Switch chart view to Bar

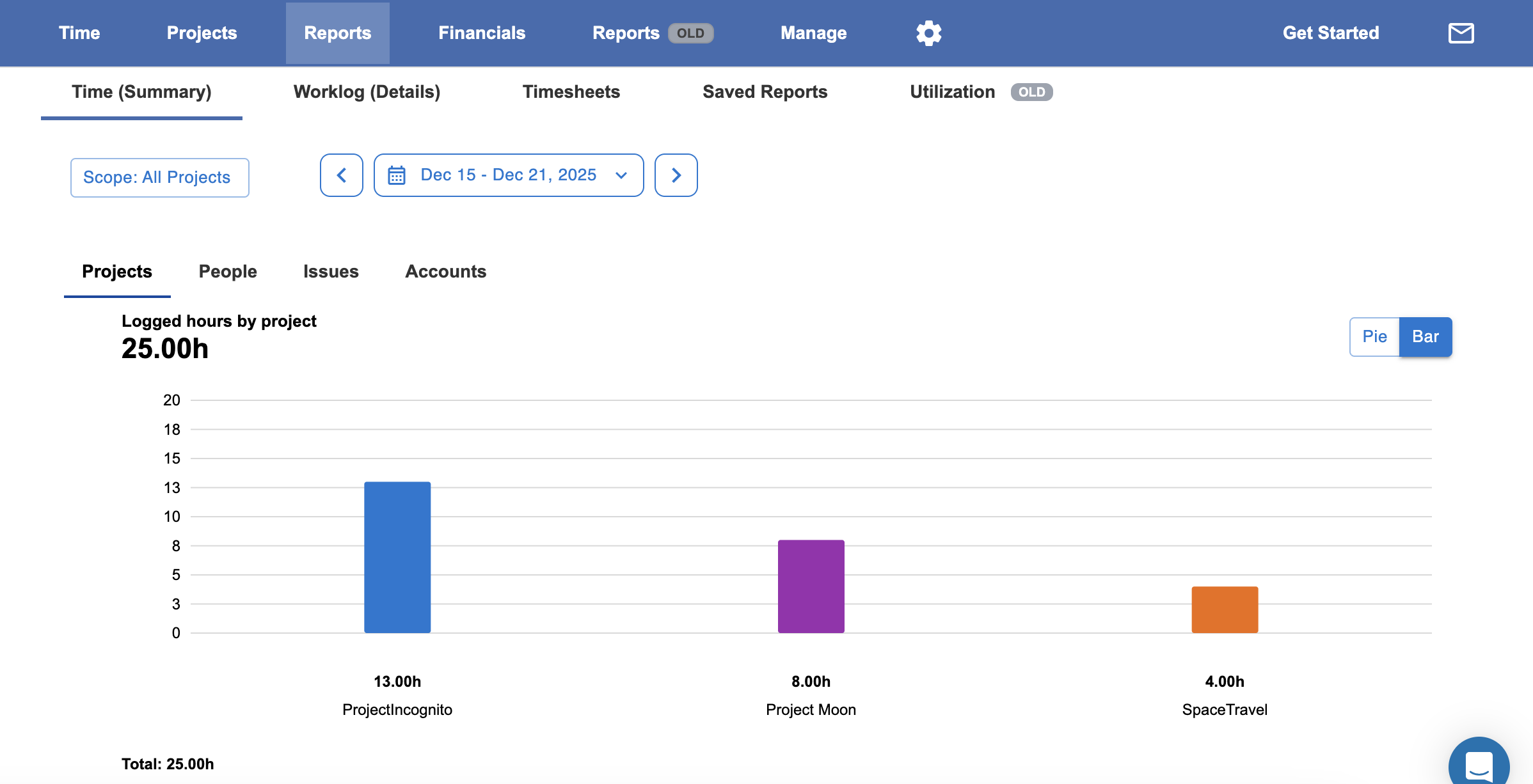tap(1426, 337)
